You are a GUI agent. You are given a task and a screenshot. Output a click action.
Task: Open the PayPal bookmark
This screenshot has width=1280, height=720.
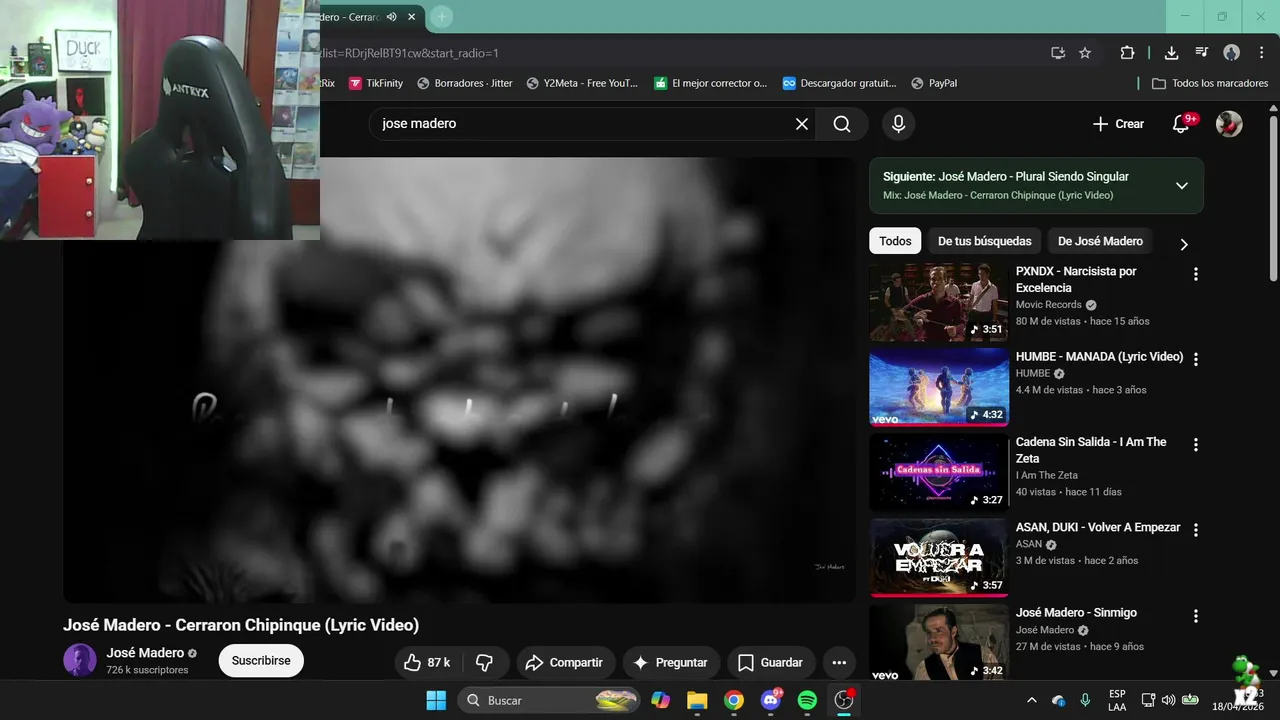934,83
